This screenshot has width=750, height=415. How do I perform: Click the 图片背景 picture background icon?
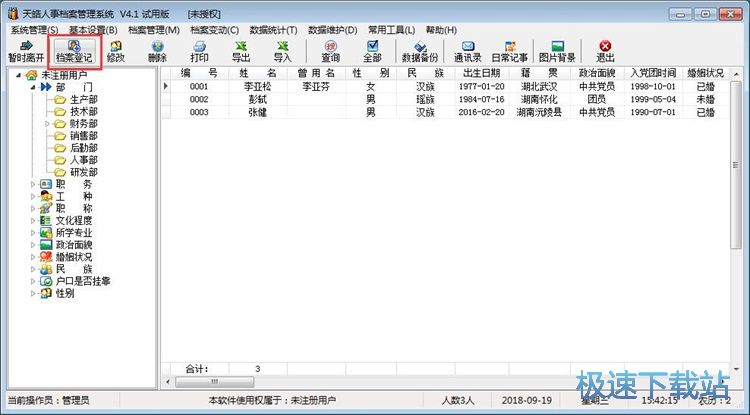tap(557, 51)
